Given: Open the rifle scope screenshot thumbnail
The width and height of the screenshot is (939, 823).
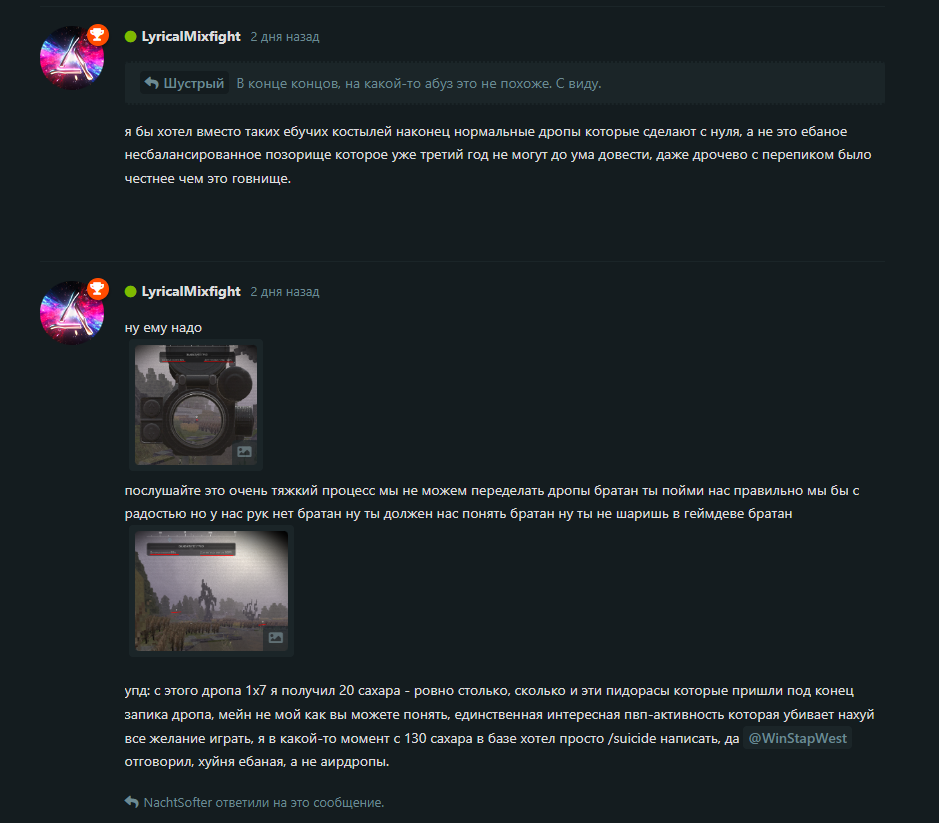Looking at the screenshot, I should pos(196,405).
